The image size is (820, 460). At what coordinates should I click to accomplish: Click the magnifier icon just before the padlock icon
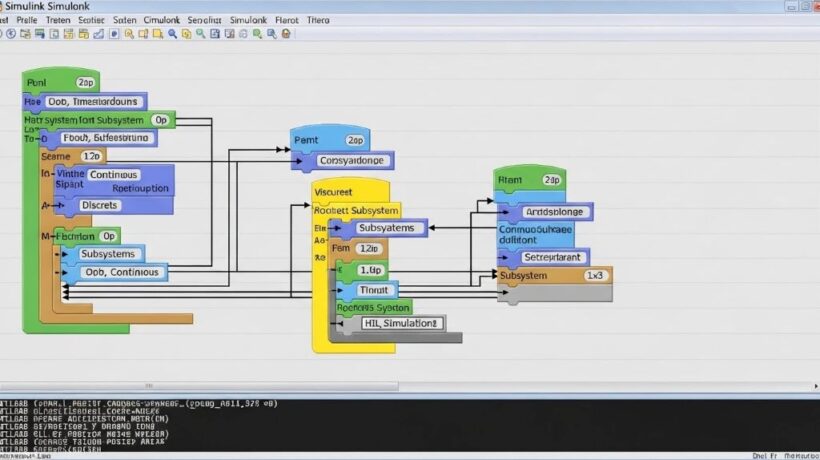[271, 34]
